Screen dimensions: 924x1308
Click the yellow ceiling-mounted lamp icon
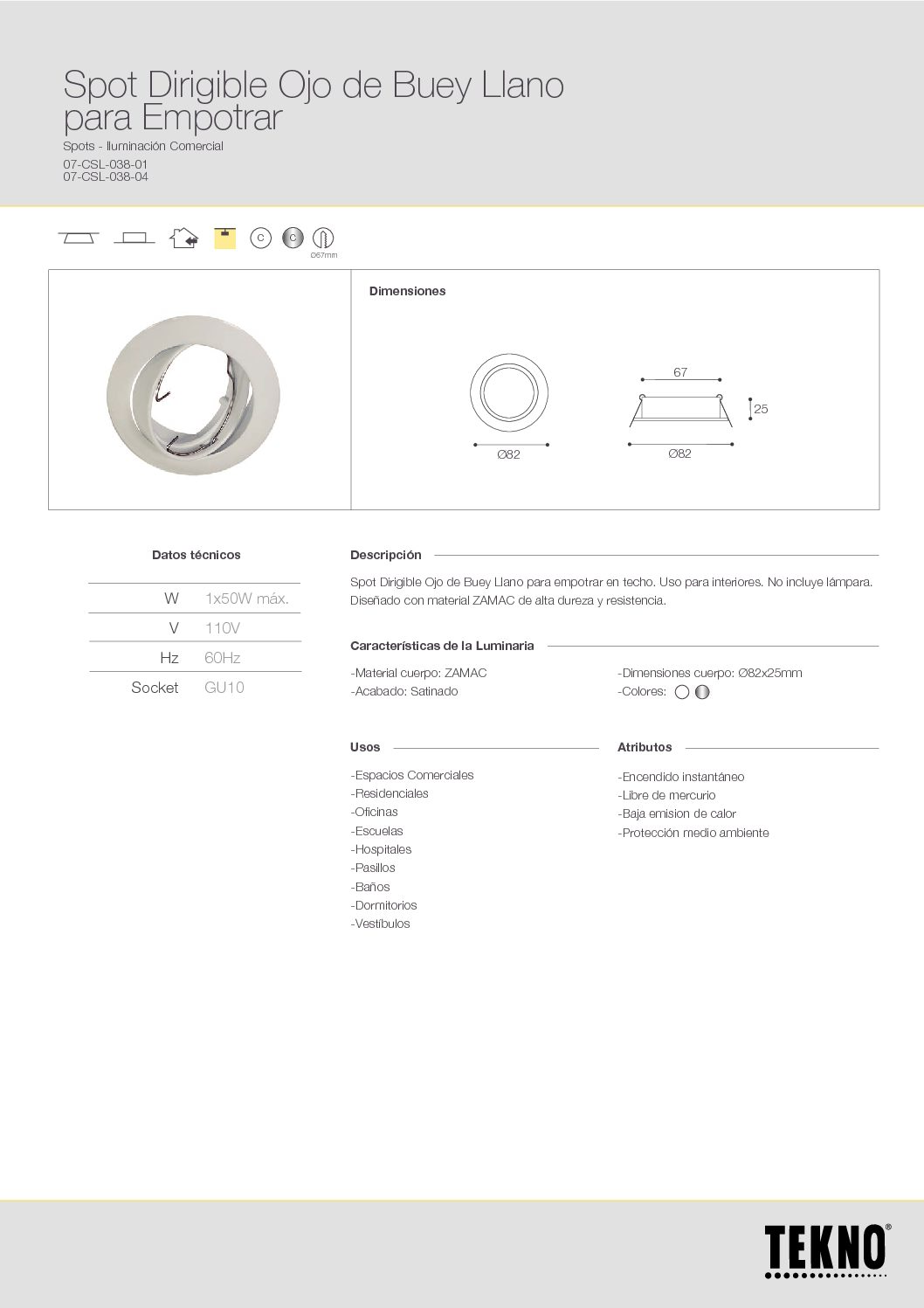[224, 238]
